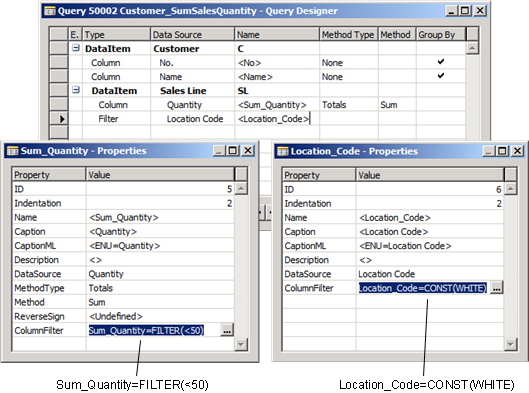The width and height of the screenshot is (529, 393).
Task: Select the <Sum_Quantity> name cell in designer
Action: [x=277, y=105]
